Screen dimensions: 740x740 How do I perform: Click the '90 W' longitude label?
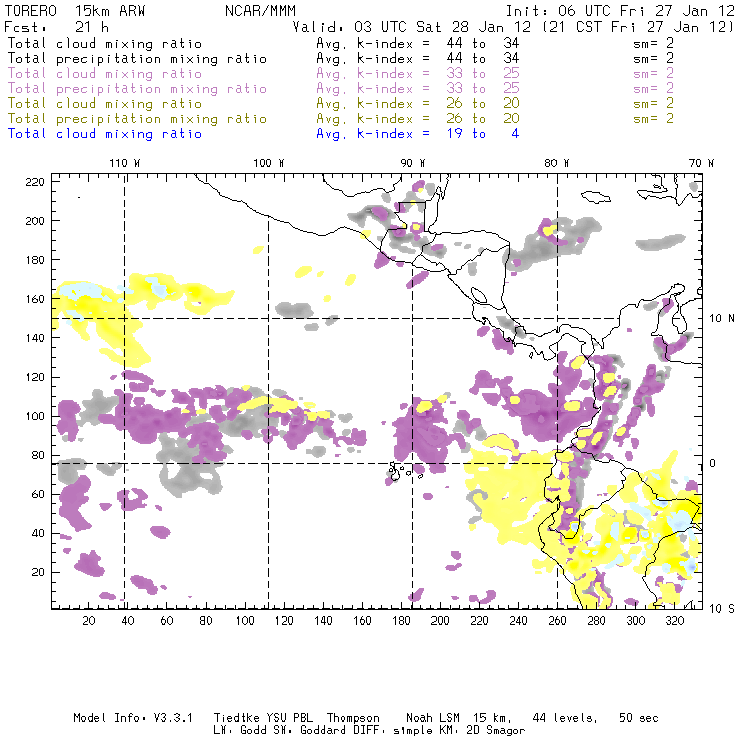coord(413,163)
